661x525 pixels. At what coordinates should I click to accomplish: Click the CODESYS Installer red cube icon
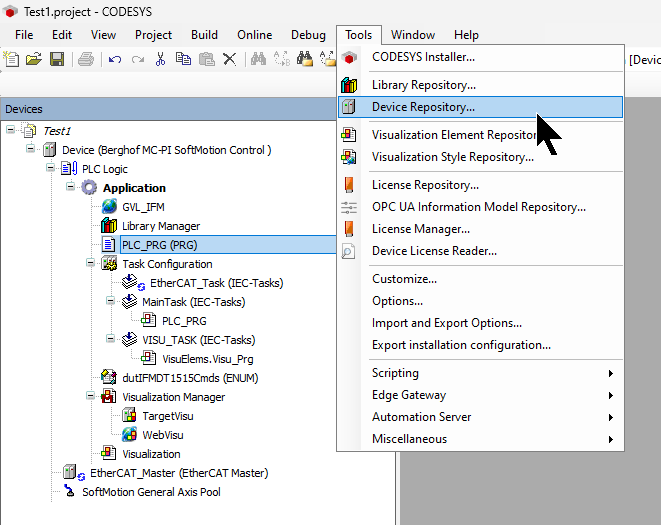(x=349, y=57)
